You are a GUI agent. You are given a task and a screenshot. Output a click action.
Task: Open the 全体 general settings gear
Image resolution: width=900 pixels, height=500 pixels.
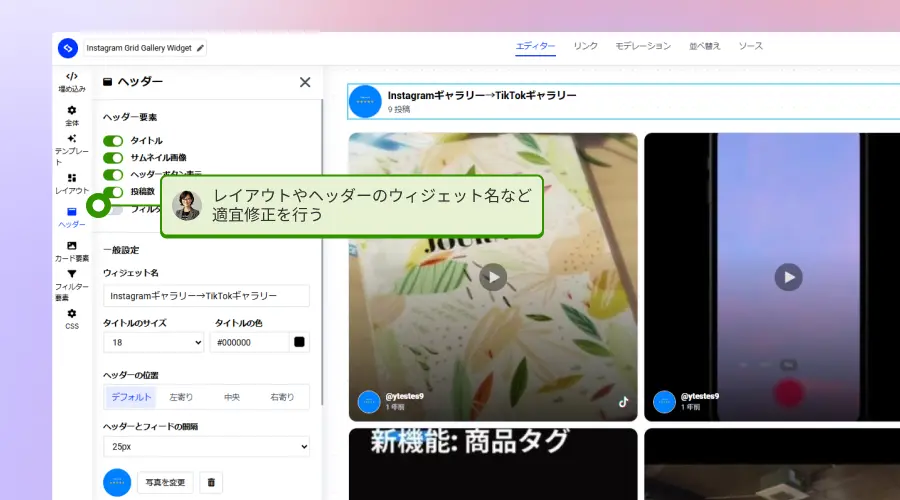point(72,115)
